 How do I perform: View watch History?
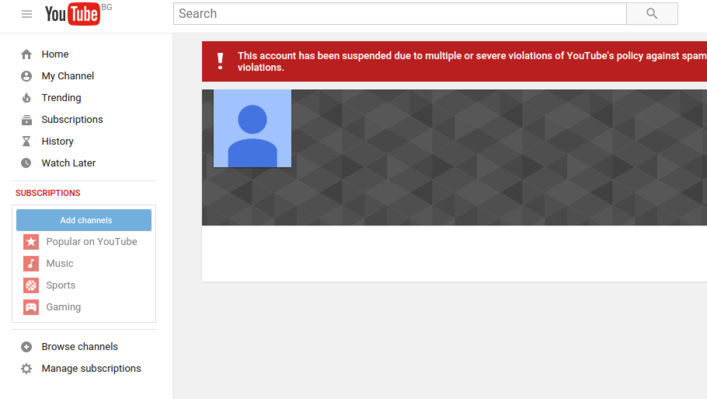tap(57, 141)
